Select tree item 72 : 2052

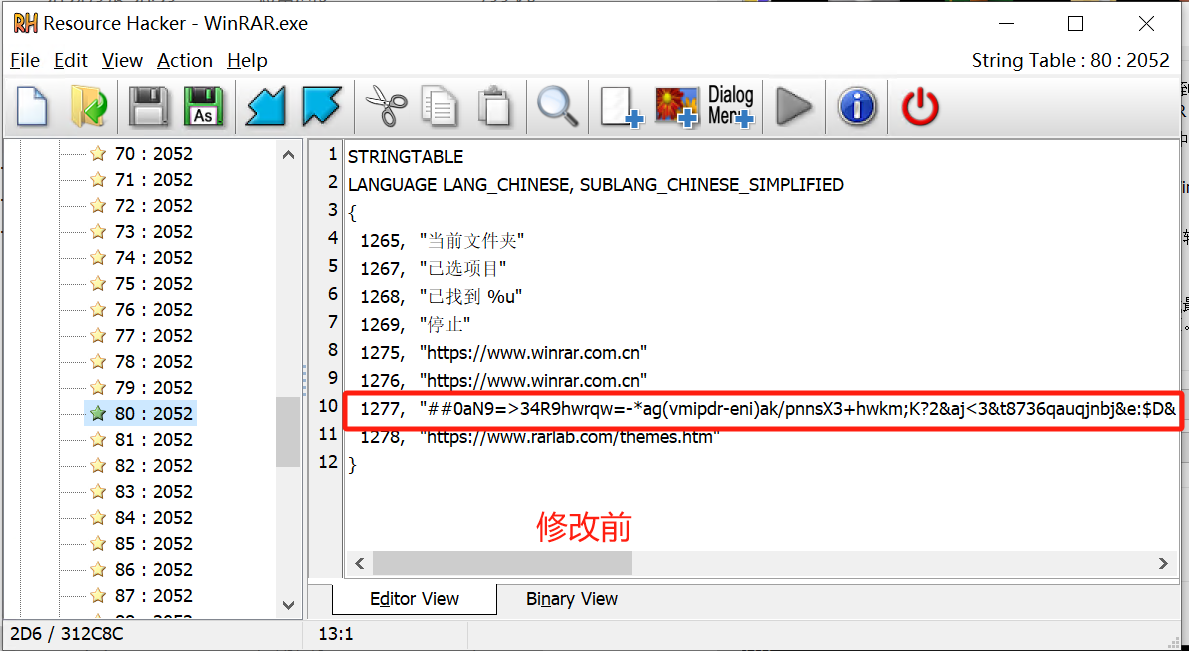click(154, 205)
